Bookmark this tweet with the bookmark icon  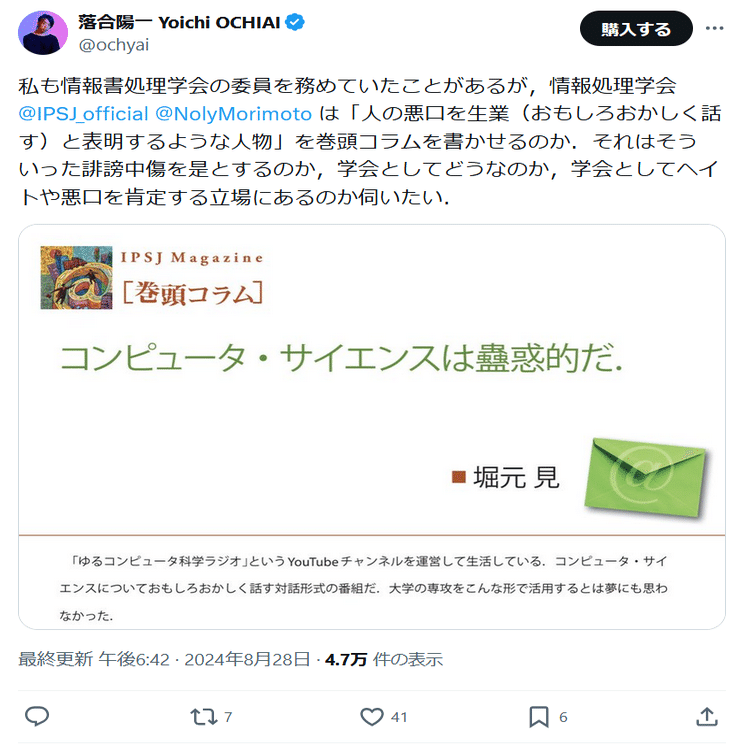pyautogui.click(x=539, y=716)
